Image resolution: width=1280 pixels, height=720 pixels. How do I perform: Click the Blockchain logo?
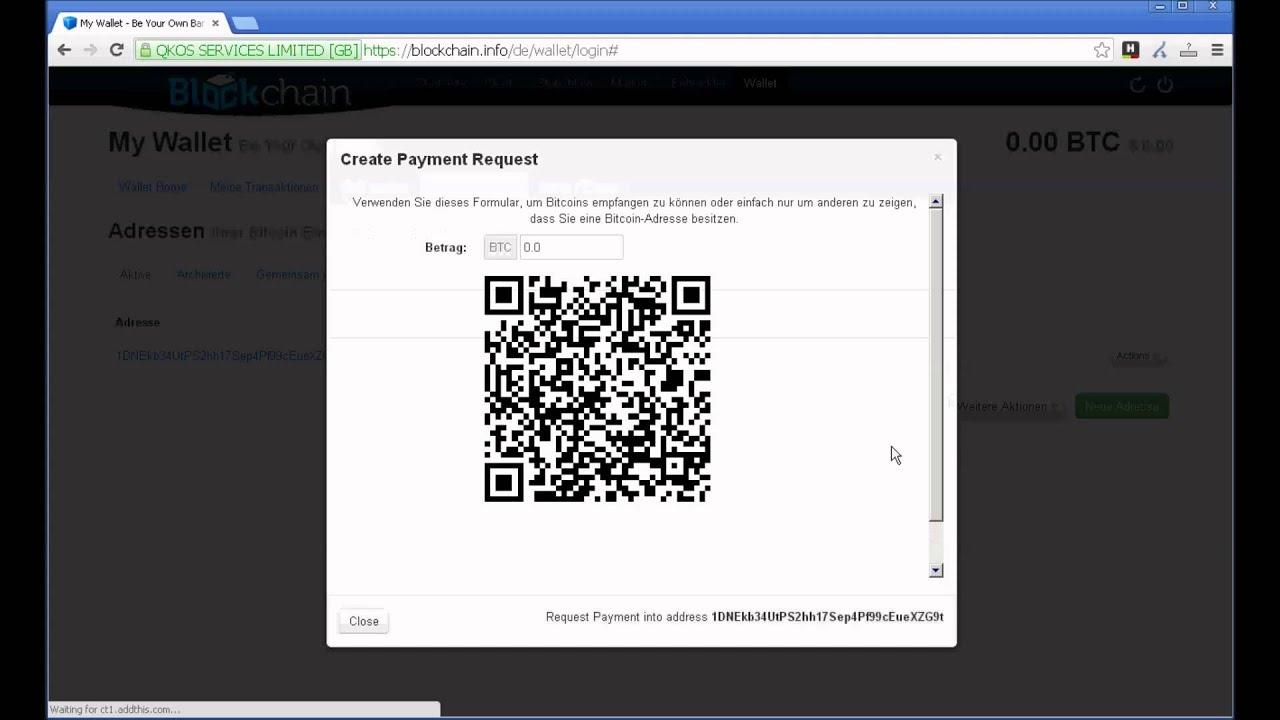coord(259,93)
